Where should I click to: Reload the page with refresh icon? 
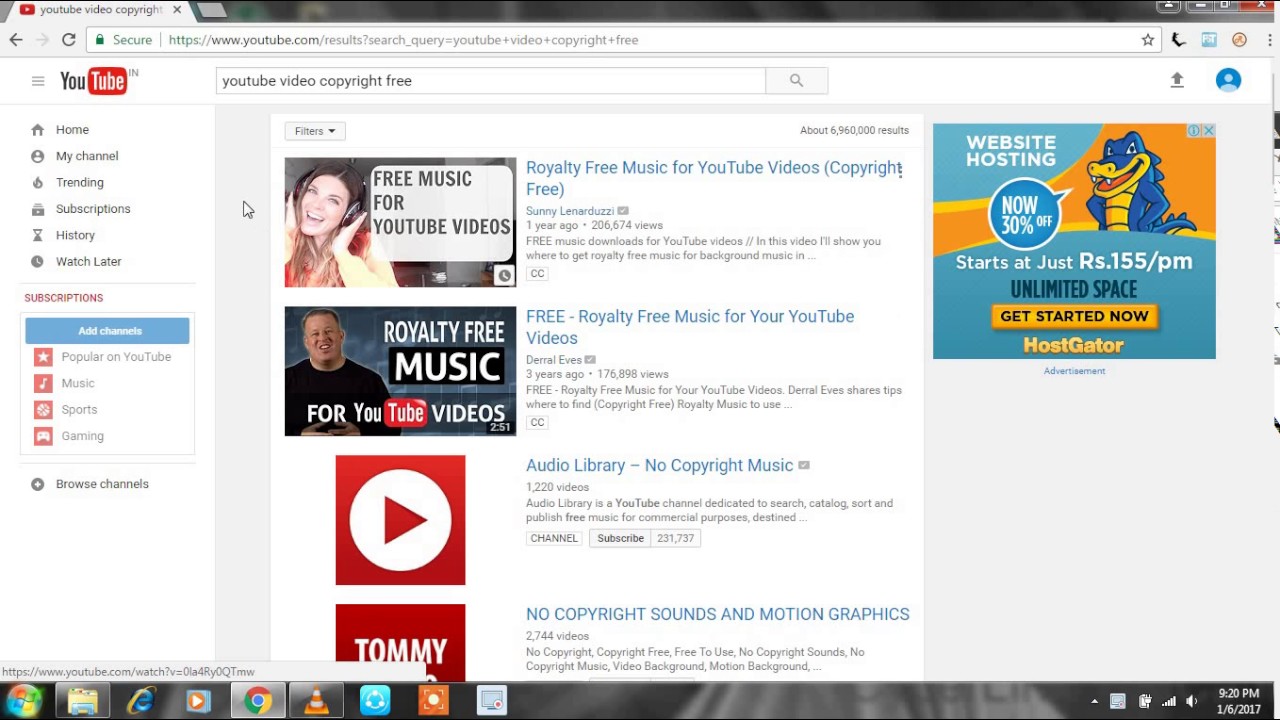(68, 40)
